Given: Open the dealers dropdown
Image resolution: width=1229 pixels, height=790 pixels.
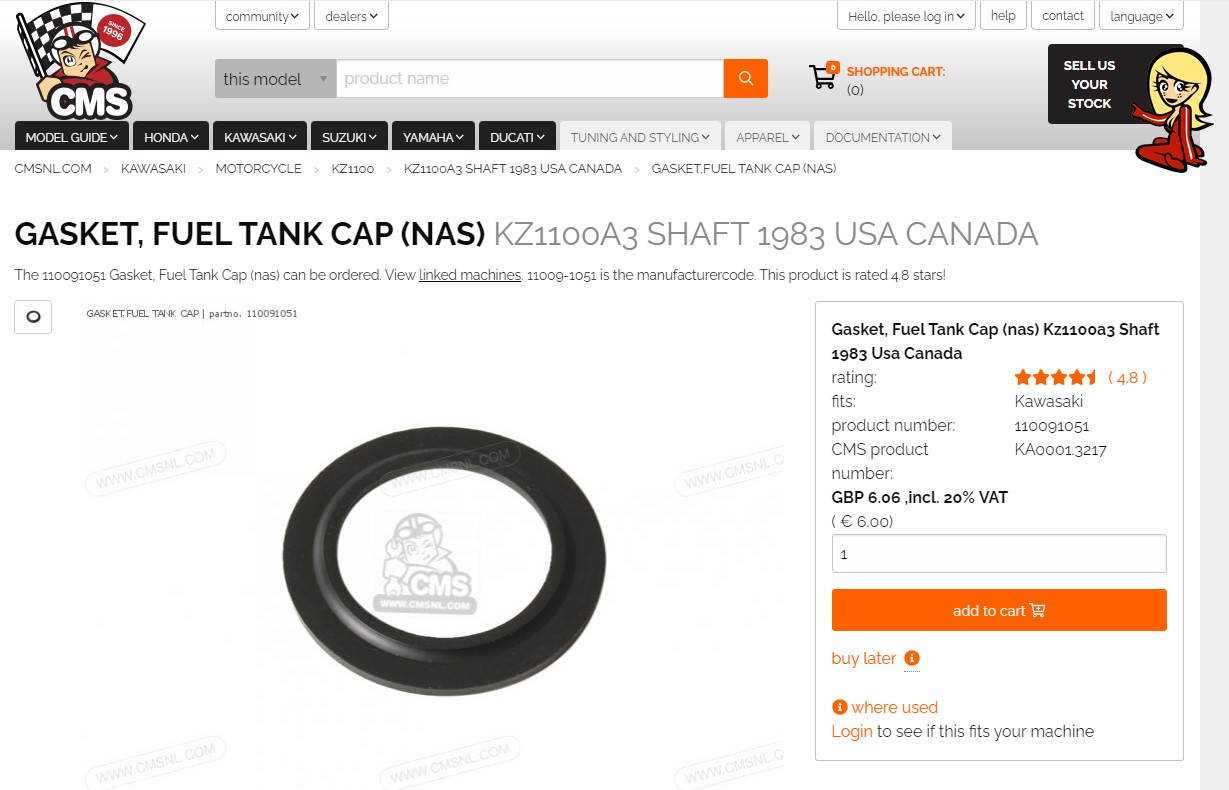Looking at the screenshot, I should tap(351, 16).
